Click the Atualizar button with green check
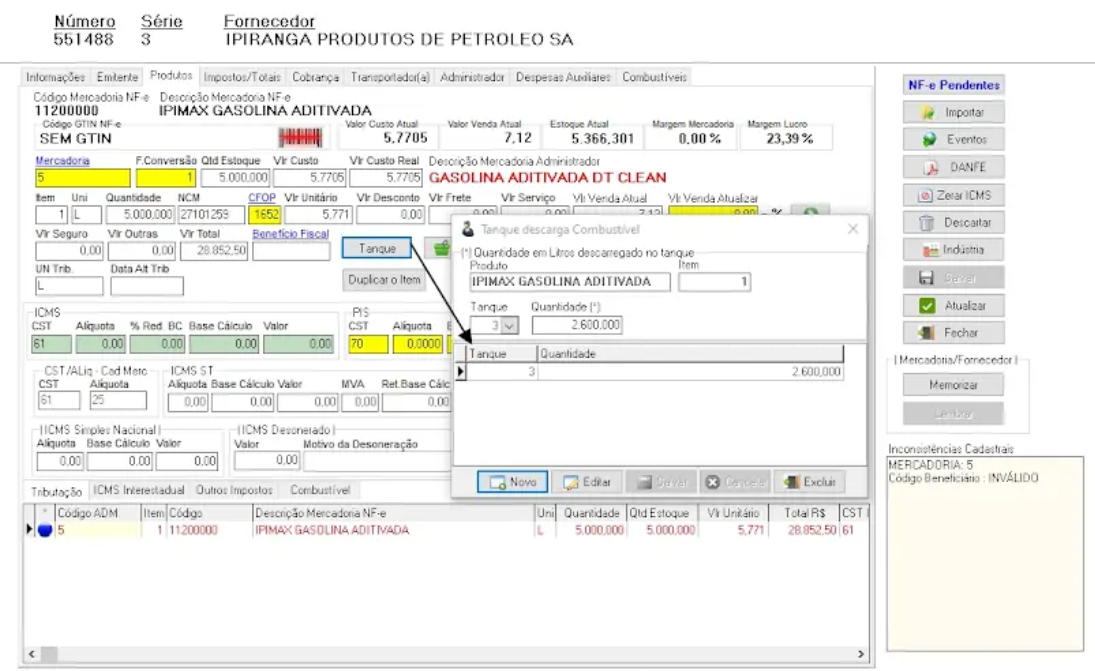1095x671 pixels. pyautogui.click(x=953, y=306)
